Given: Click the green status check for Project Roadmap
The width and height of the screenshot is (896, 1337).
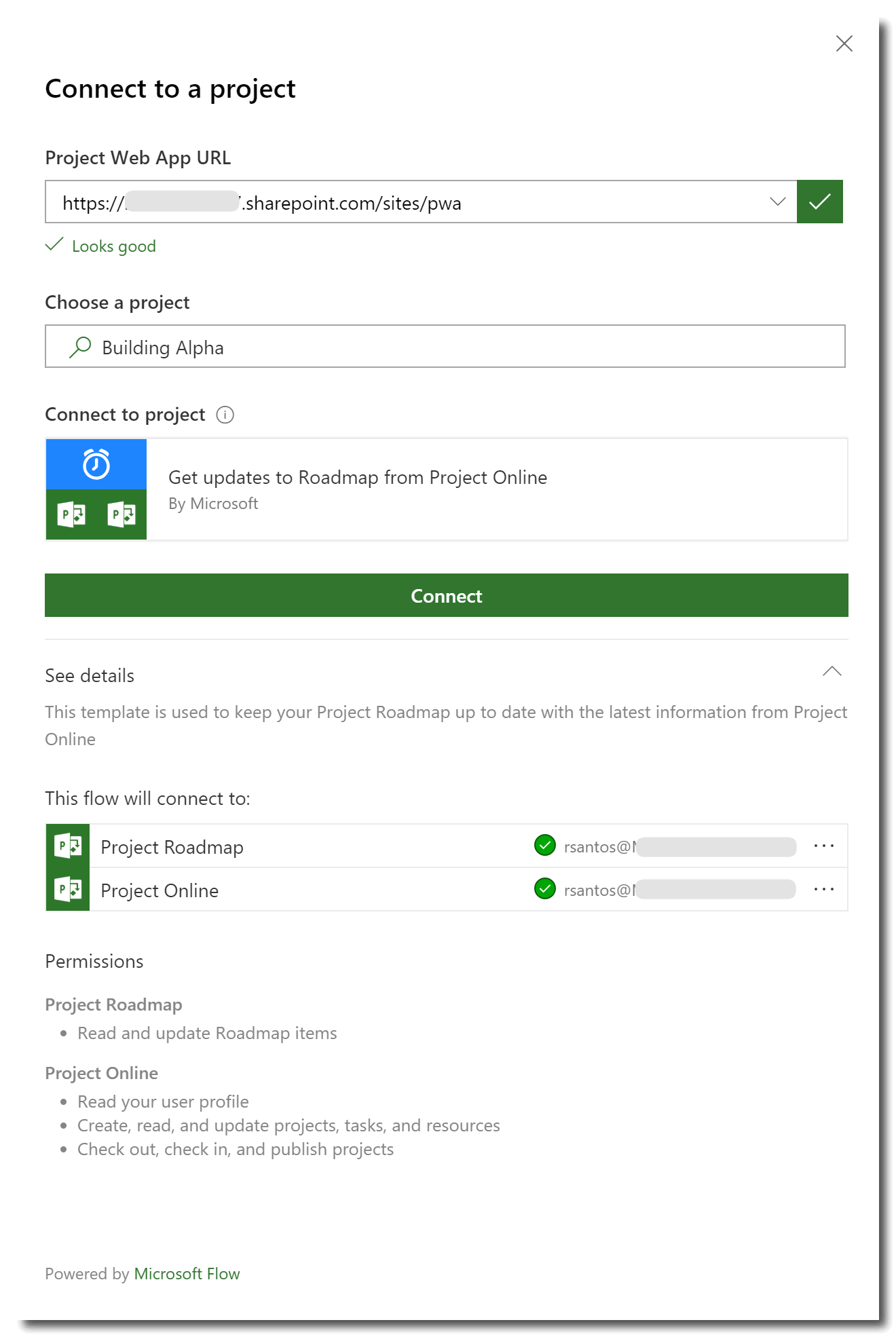Looking at the screenshot, I should (x=545, y=846).
